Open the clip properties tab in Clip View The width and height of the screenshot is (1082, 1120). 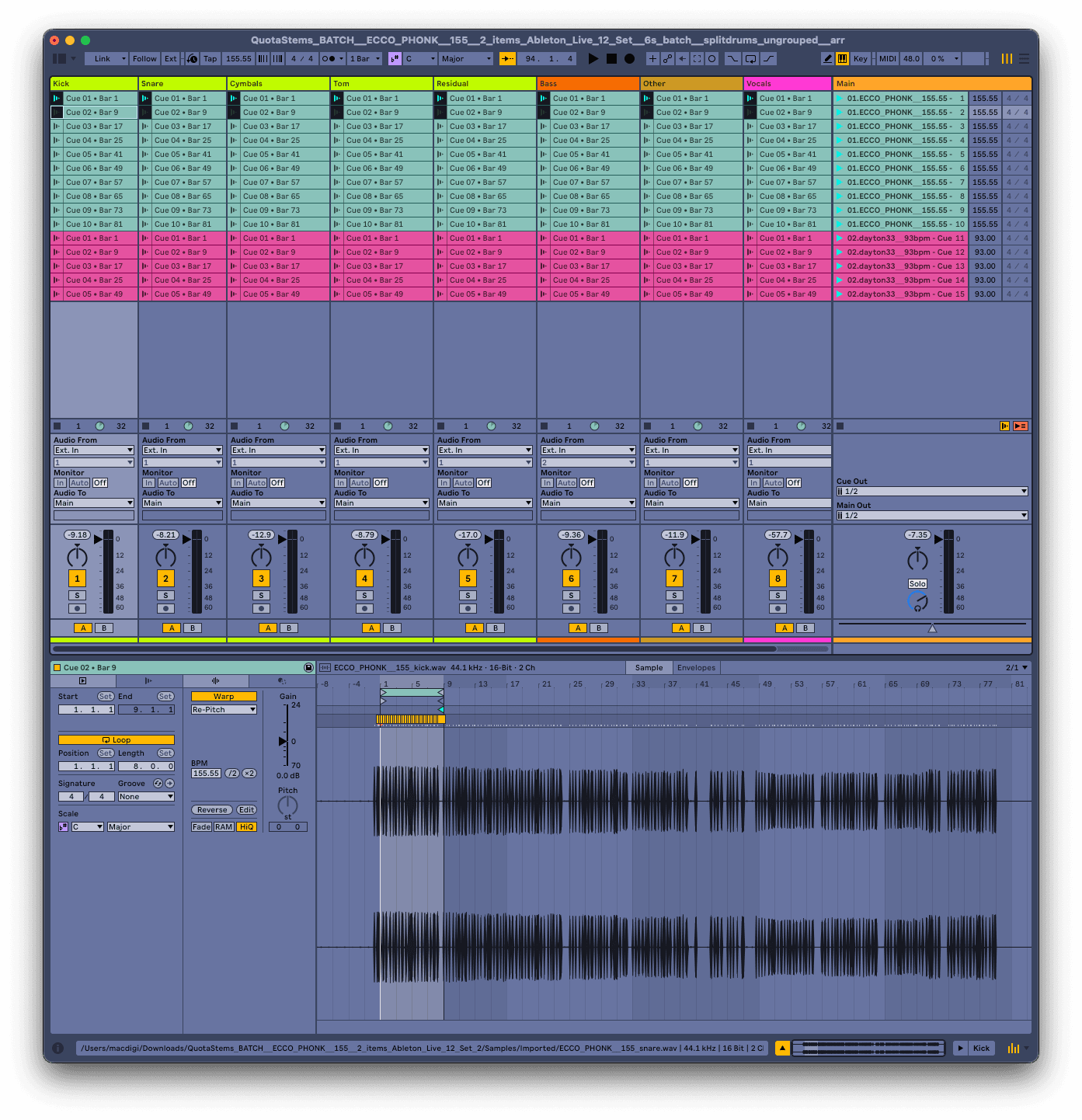(x=83, y=681)
